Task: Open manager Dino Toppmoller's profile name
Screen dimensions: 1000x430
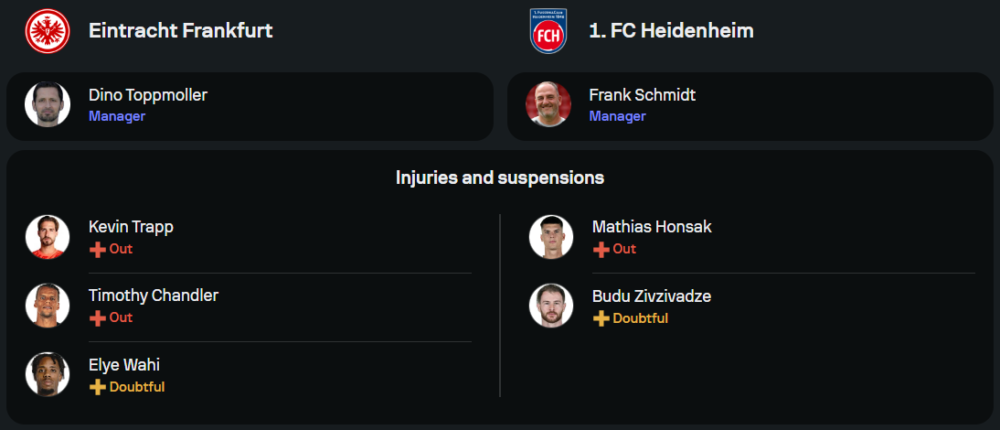Action: click(148, 96)
